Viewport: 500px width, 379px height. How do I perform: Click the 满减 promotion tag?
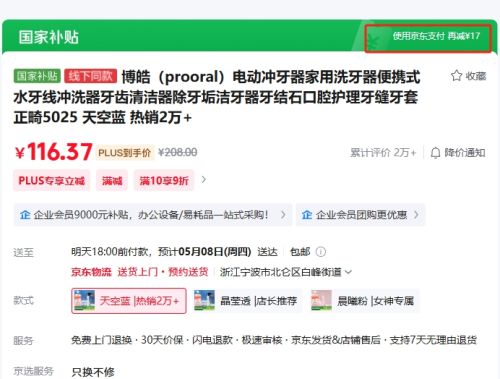(x=112, y=181)
